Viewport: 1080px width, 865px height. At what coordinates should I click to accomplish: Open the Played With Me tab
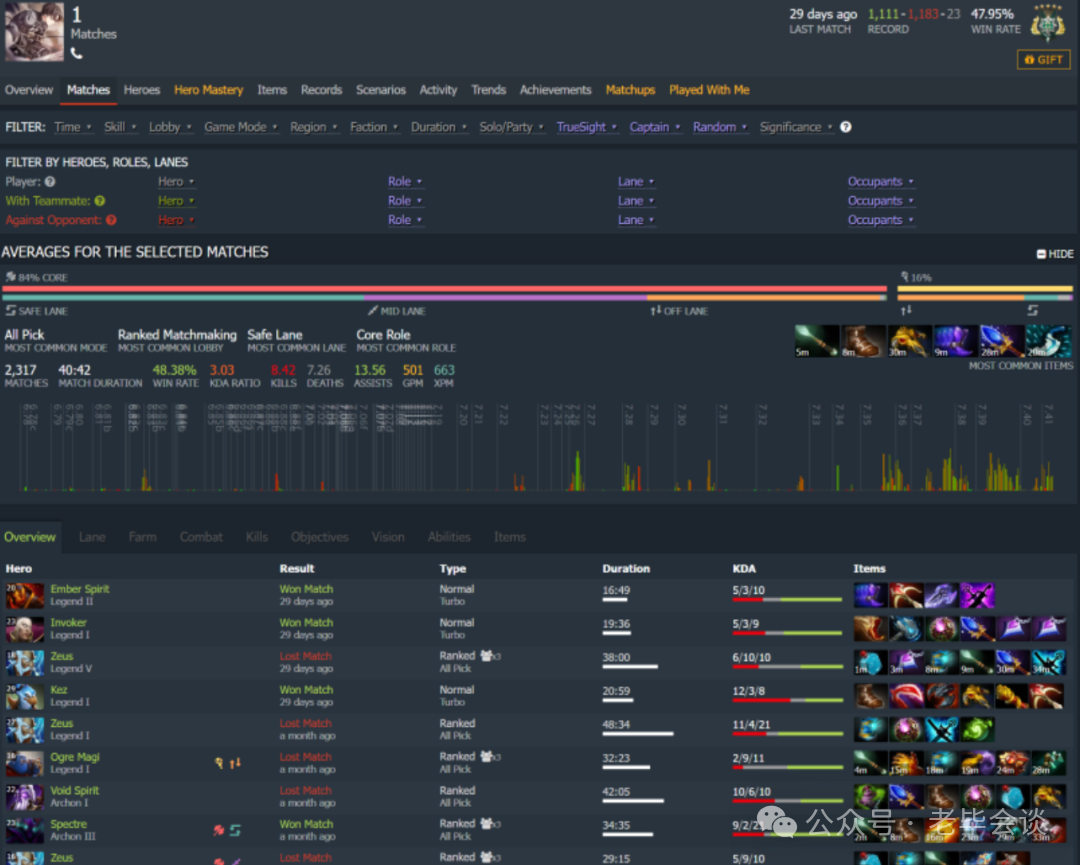tap(709, 90)
